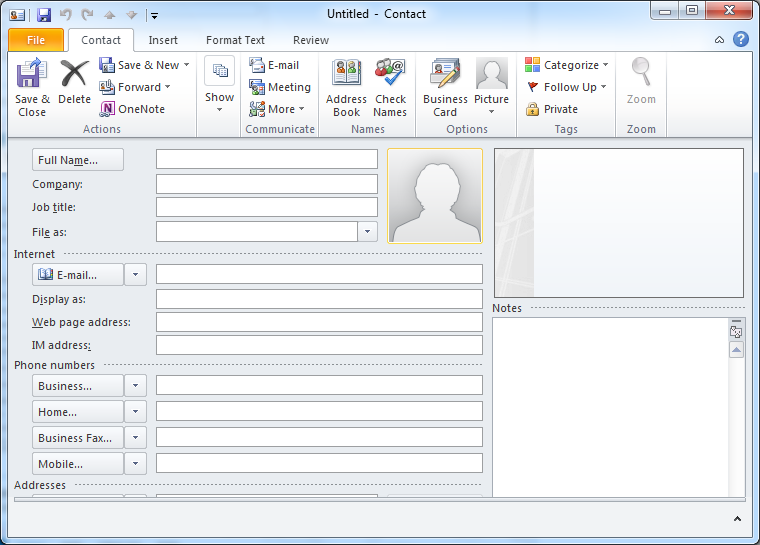Viewport: 760px width, 545px height.
Task: Go to Previous Item arrow
Action: click(110, 15)
